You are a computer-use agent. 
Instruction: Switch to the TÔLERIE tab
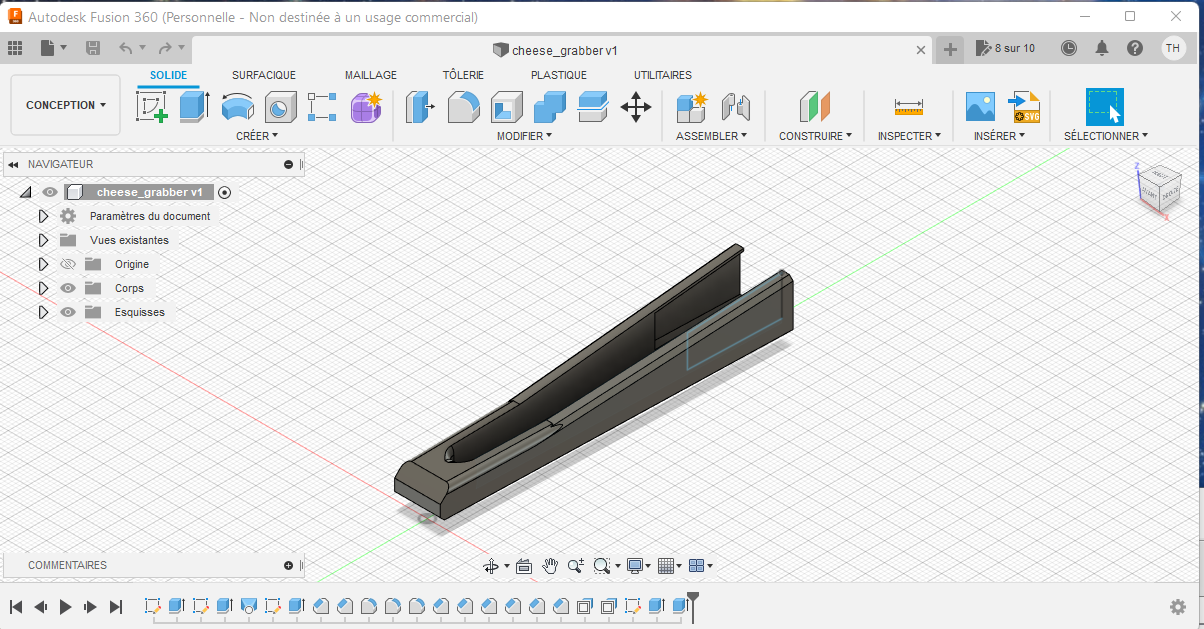point(463,75)
